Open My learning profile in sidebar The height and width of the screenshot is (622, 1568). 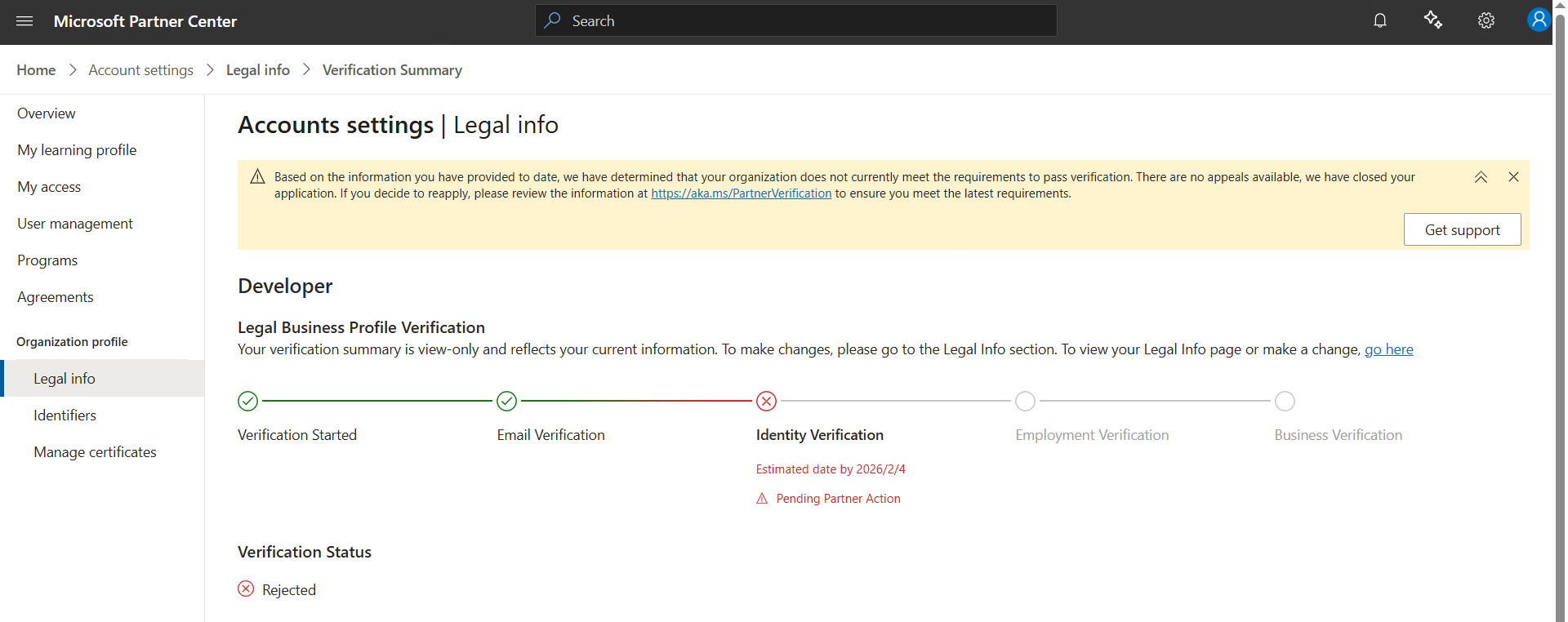click(102, 150)
